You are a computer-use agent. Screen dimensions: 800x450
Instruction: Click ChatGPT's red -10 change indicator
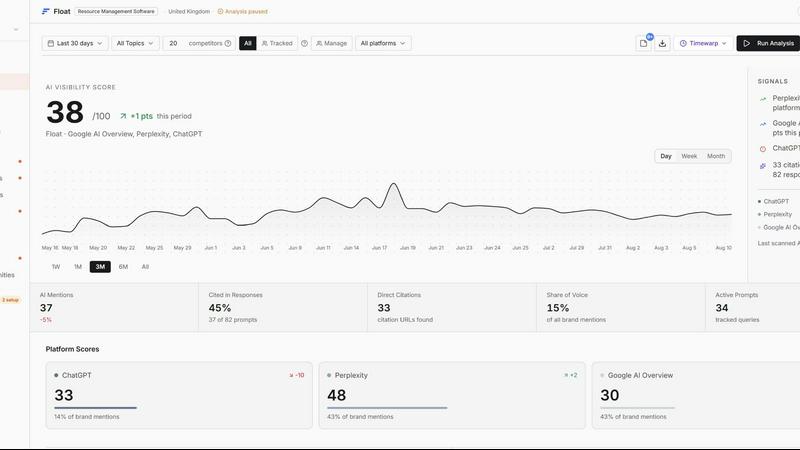click(296, 375)
